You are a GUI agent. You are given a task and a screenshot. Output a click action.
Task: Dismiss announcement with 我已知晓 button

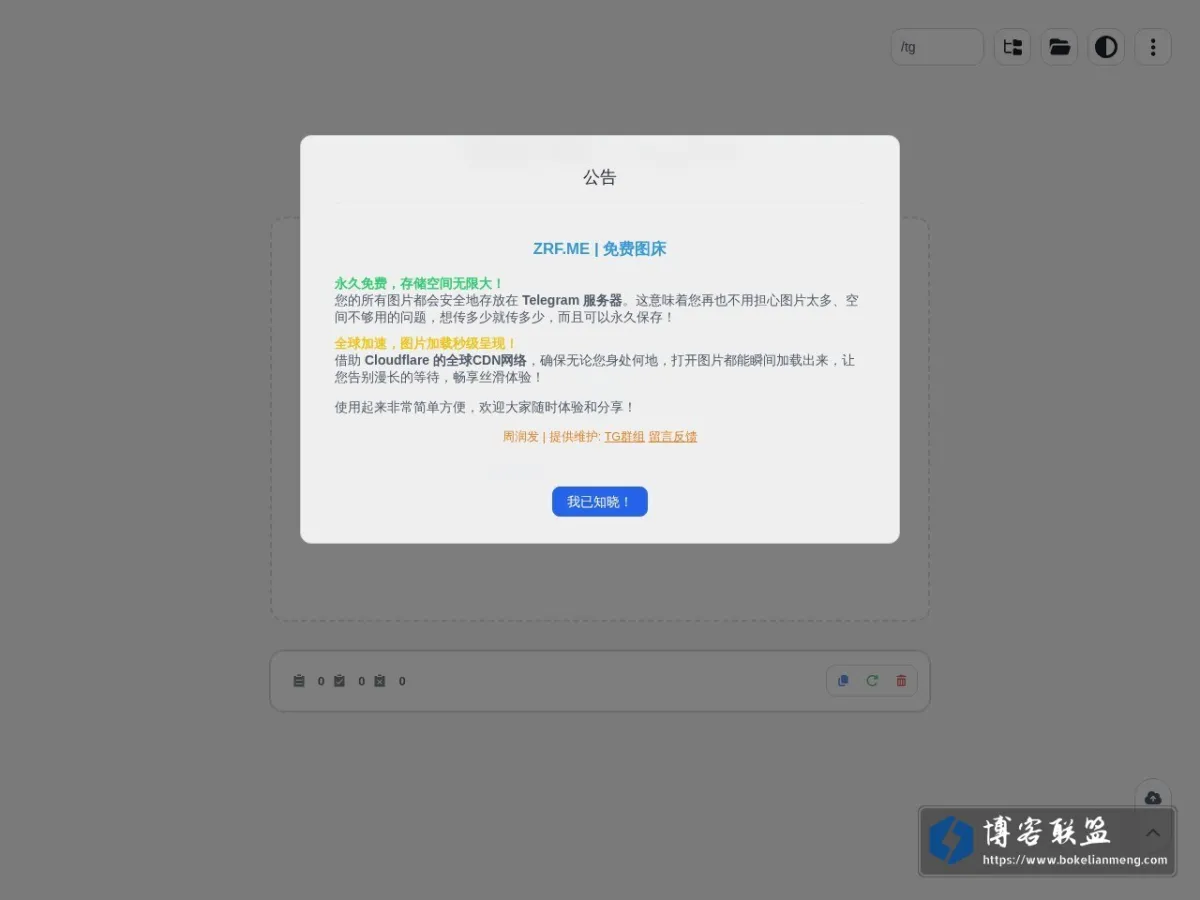599,502
